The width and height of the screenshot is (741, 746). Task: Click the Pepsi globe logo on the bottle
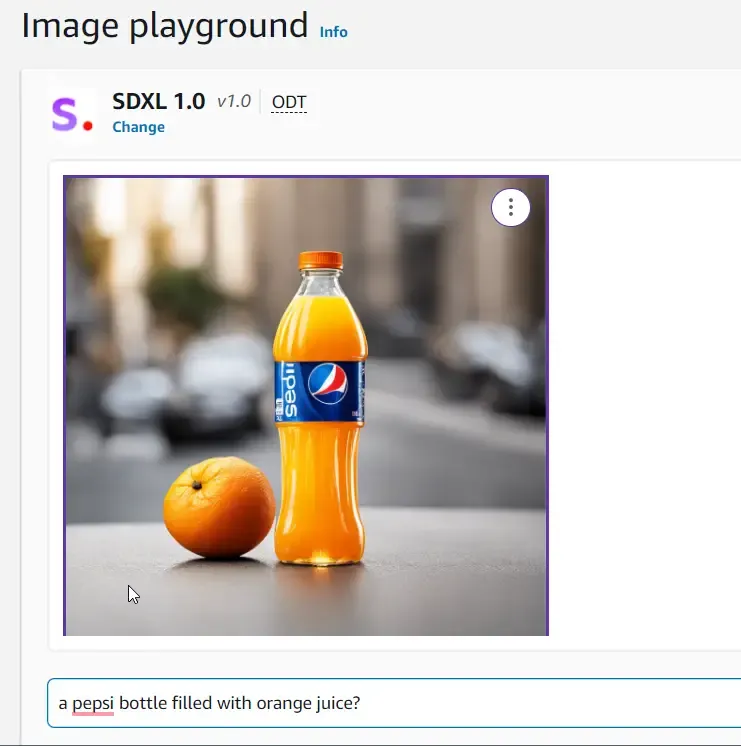[x=328, y=384]
